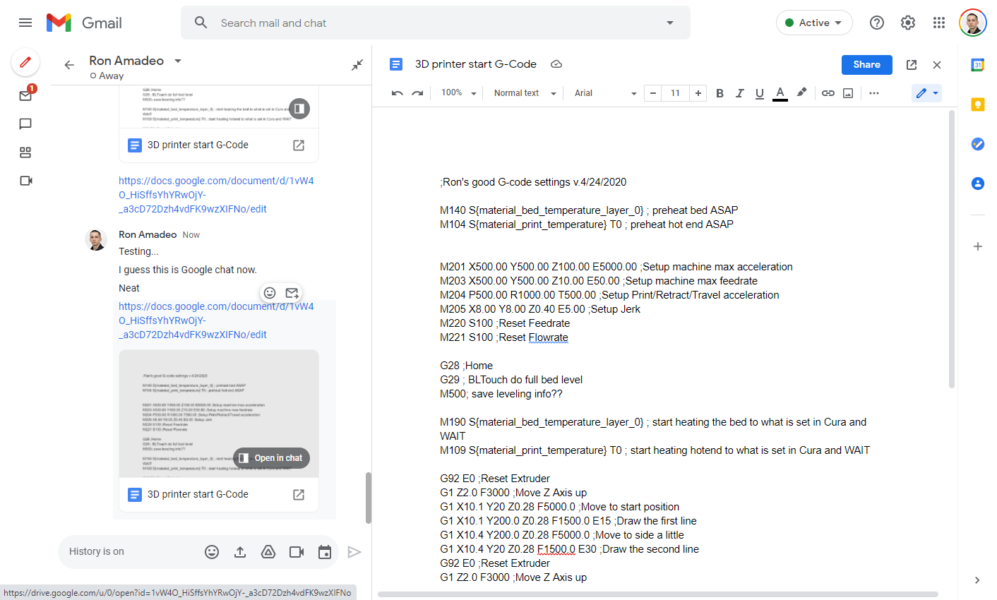This screenshot has height=600, width=997.
Task: Close the document side panel
Action: click(x=937, y=65)
